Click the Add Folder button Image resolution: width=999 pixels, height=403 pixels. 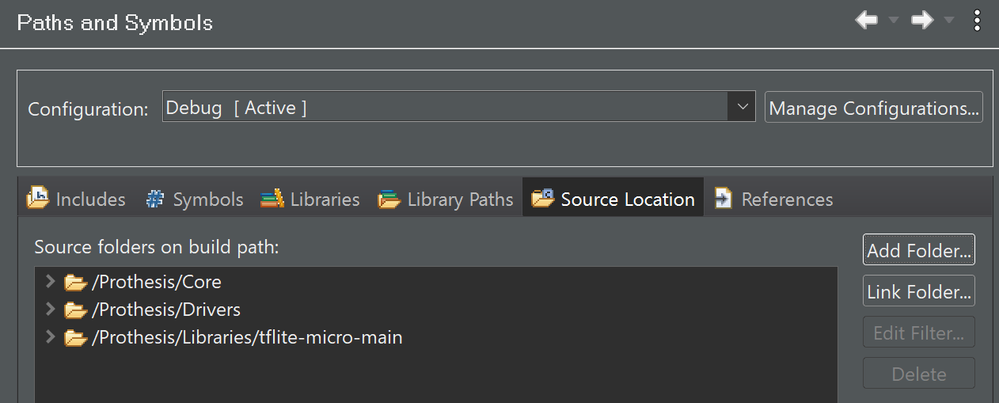click(x=918, y=250)
